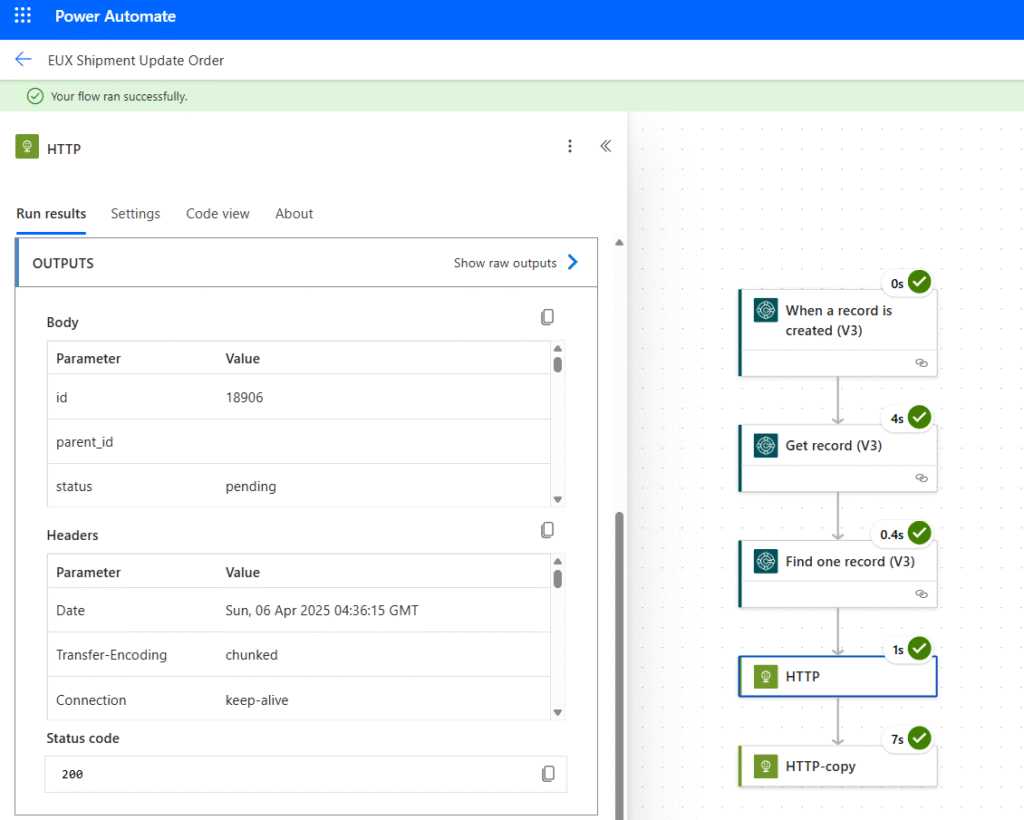
Task: Click the green checkmark on Find one record
Action: tap(920, 533)
